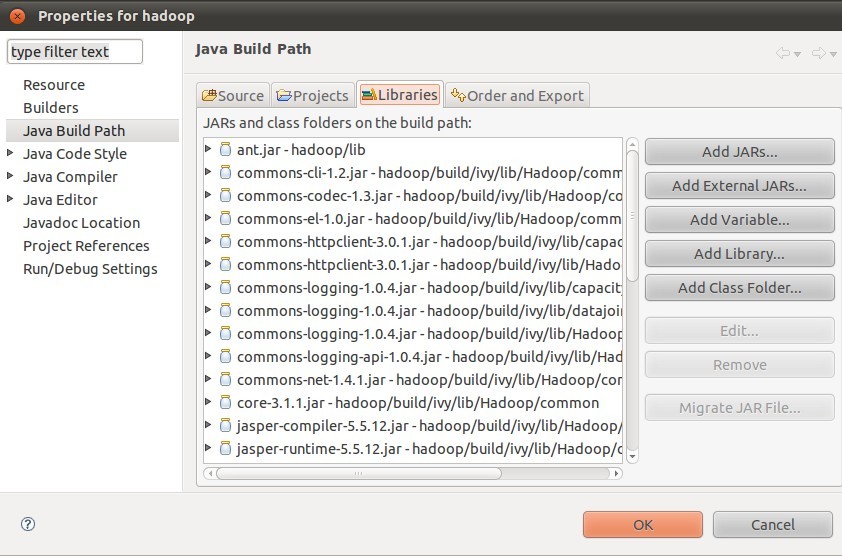Click the jar icon beside core-3.1.1.jar

tap(226, 403)
